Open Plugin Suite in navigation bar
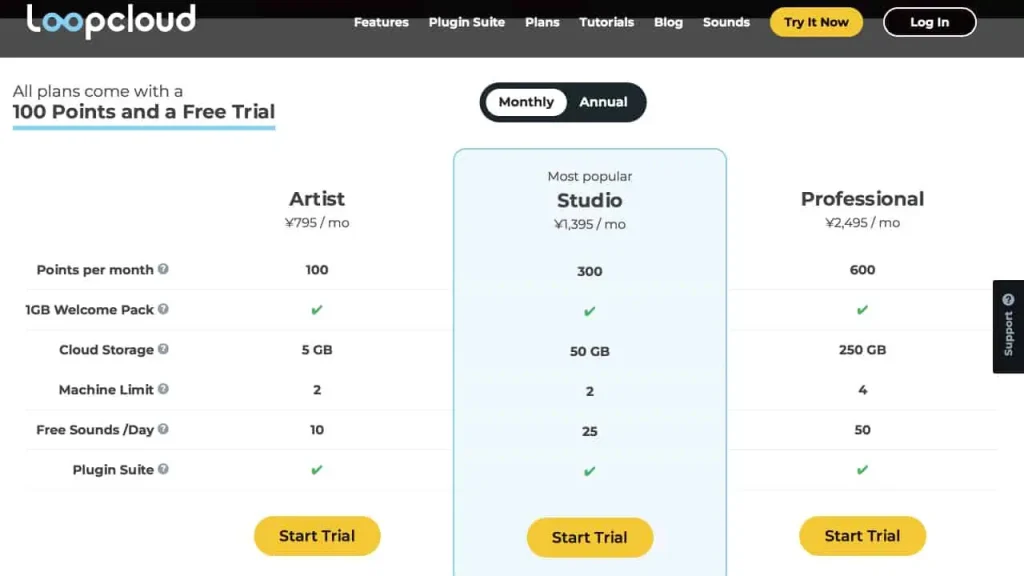1024x576 pixels. point(466,22)
